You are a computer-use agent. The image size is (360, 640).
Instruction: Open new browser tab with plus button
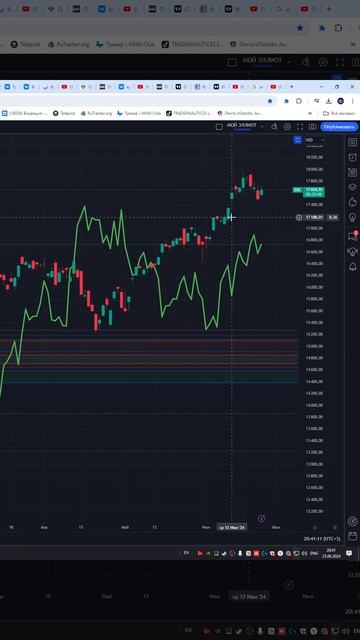[291, 87]
